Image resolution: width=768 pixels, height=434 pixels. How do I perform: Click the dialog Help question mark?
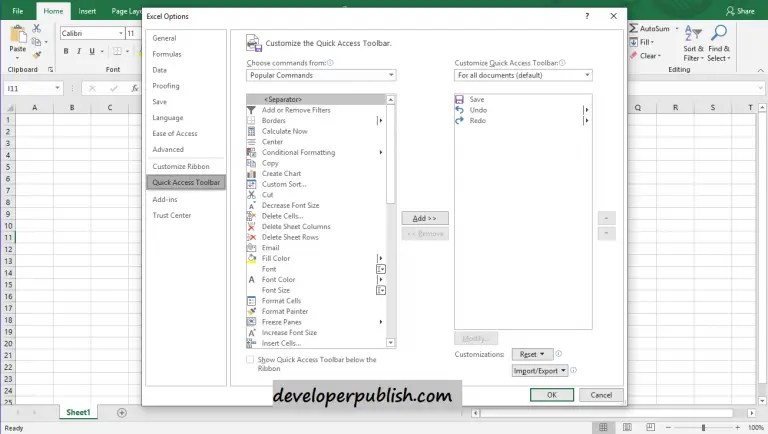coord(587,16)
